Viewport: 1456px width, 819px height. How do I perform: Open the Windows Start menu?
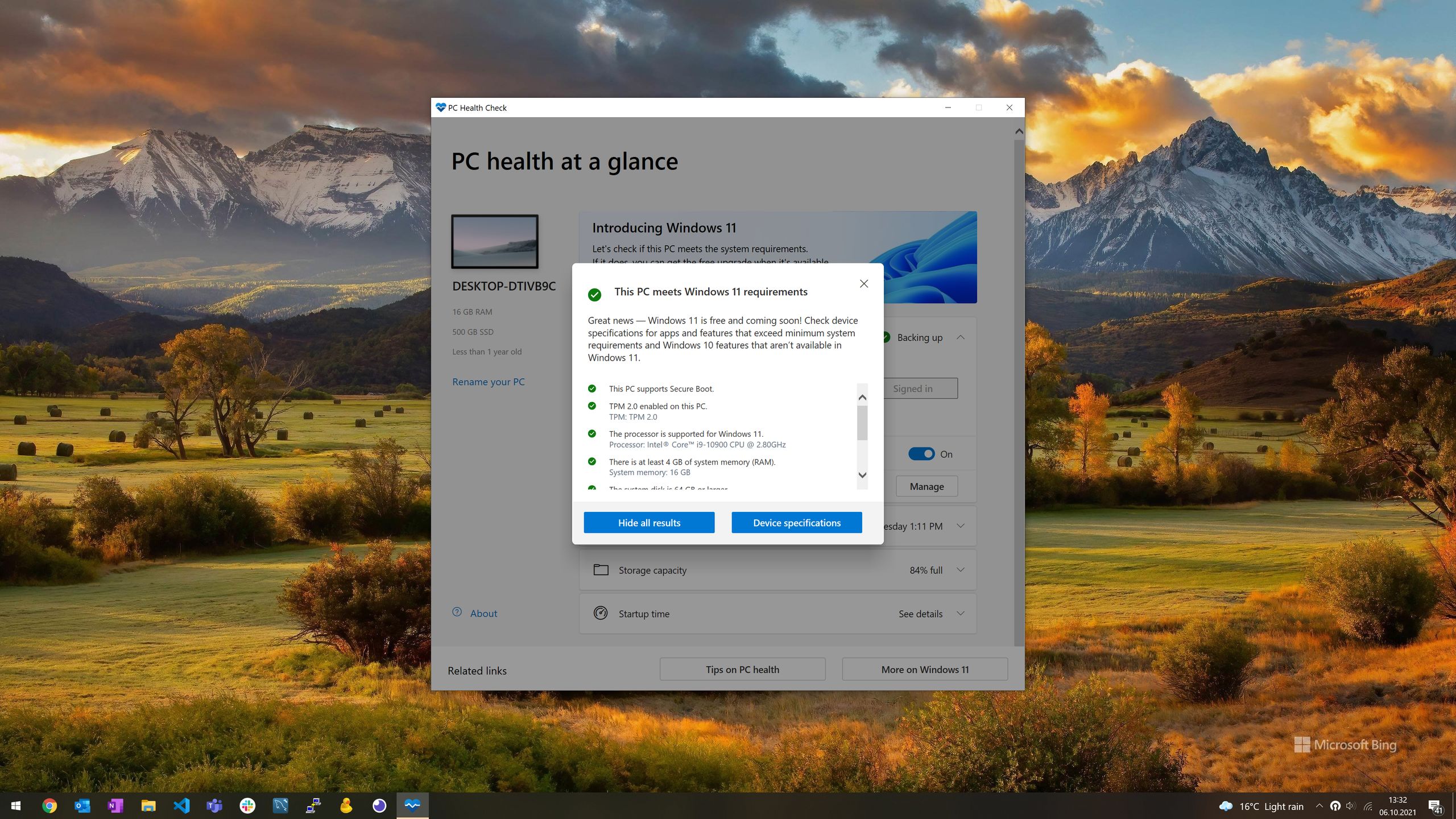click(16, 805)
